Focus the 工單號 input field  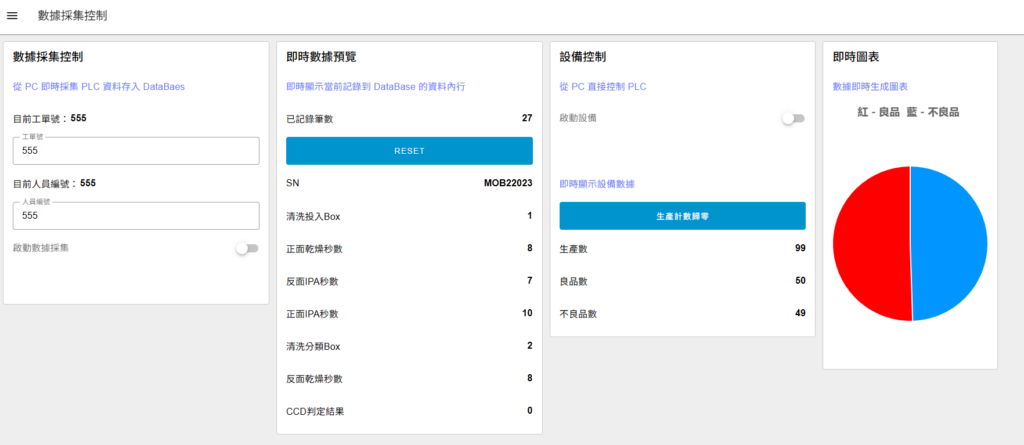pos(136,151)
